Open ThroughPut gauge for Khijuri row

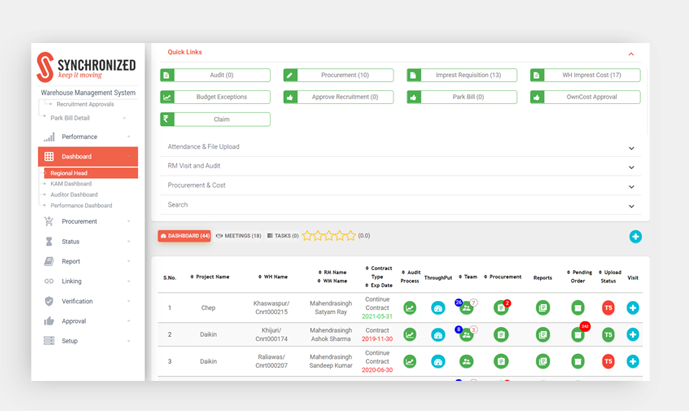(x=438, y=335)
